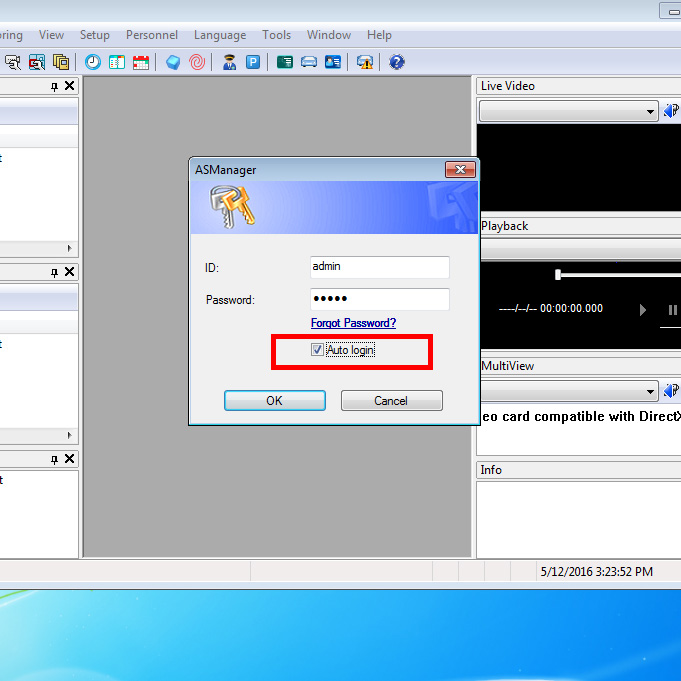Click the ID input field containing admin
681x681 pixels.
pos(380,267)
